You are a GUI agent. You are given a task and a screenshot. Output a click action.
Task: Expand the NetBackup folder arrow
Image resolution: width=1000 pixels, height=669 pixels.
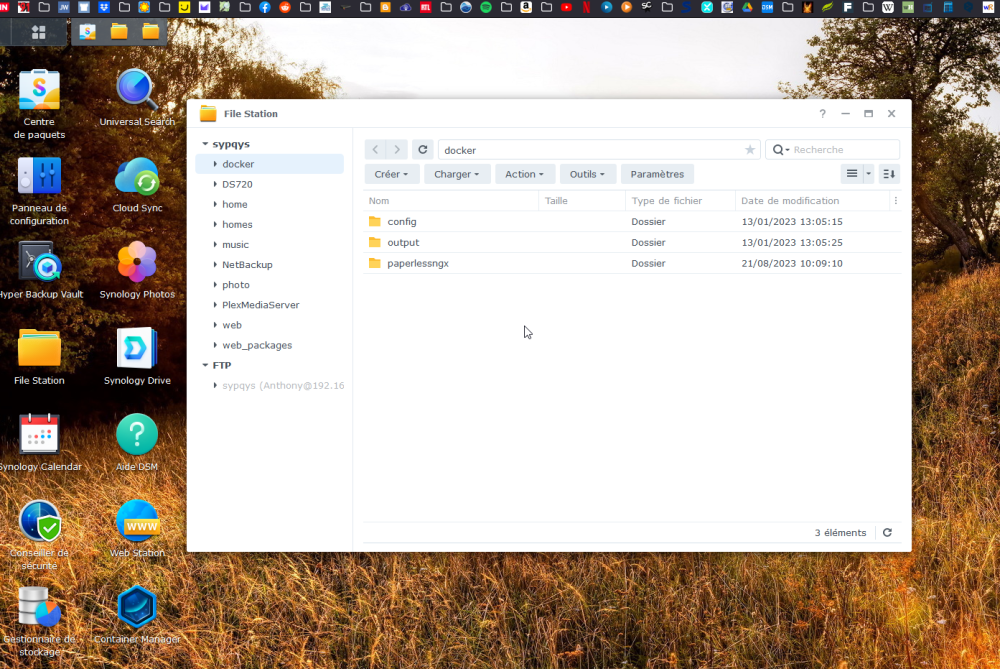tap(215, 265)
